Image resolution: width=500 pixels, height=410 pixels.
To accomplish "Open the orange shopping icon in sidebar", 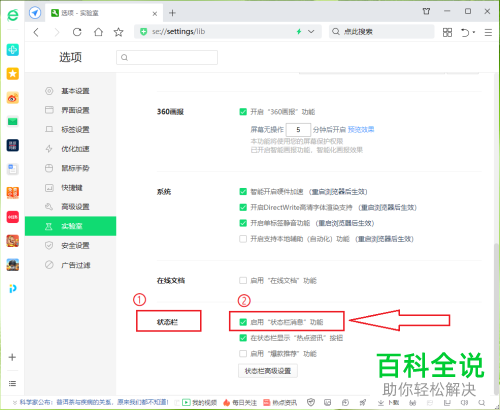I will coord(13,193).
